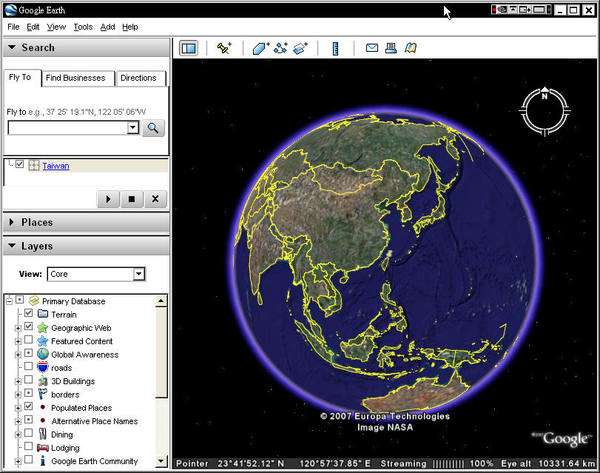Play the search results tour
This screenshot has width=600, height=473.
(108, 199)
